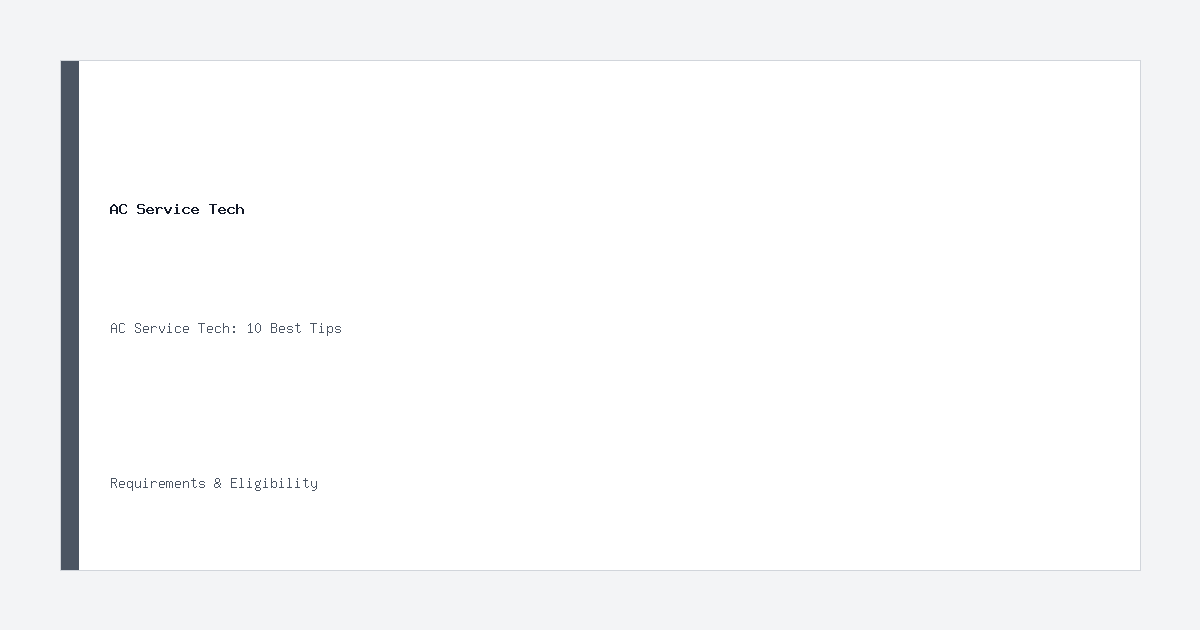
Task: Click empty white card area right of heading
Action: [x=700, y=209]
